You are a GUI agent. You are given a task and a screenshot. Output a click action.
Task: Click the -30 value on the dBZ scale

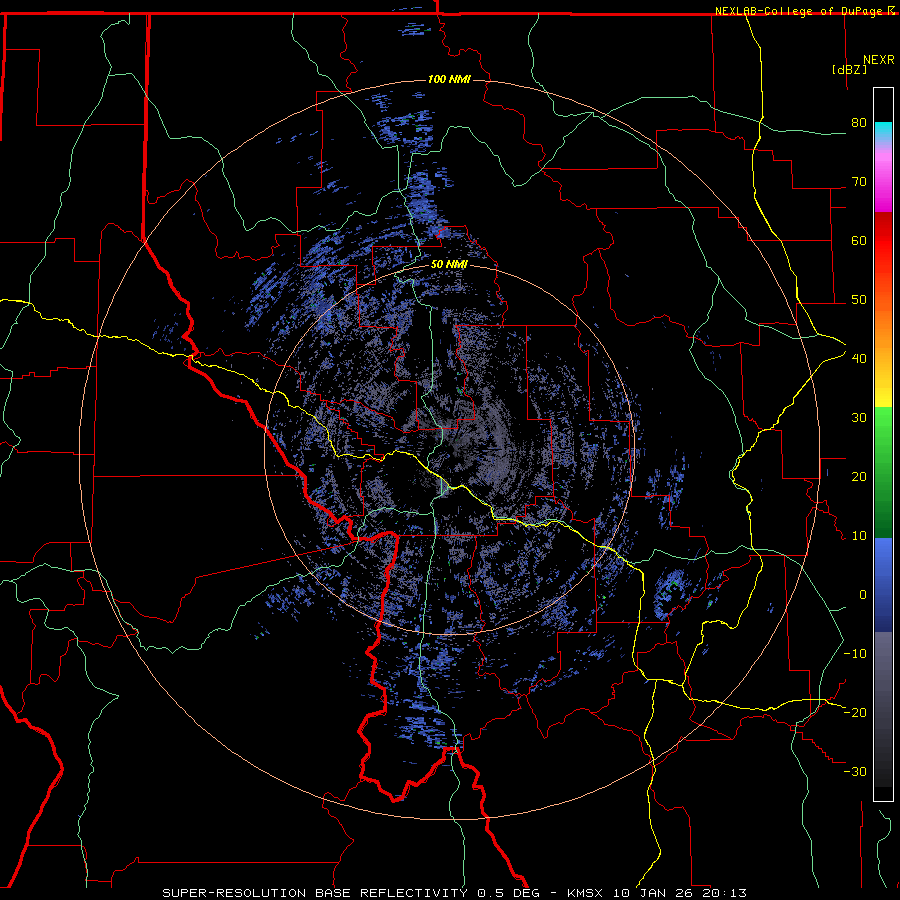(855, 771)
